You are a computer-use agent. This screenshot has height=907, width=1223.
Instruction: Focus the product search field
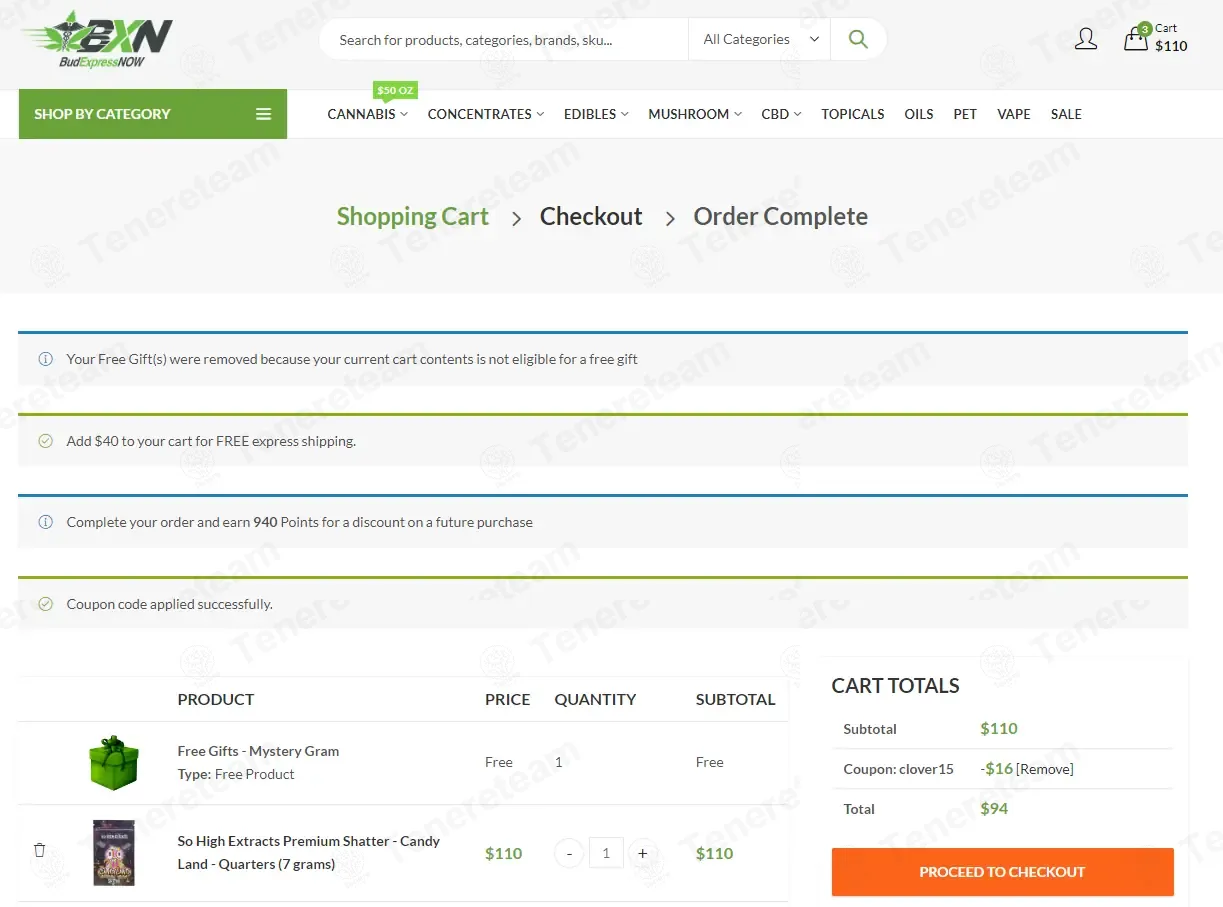(504, 39)
